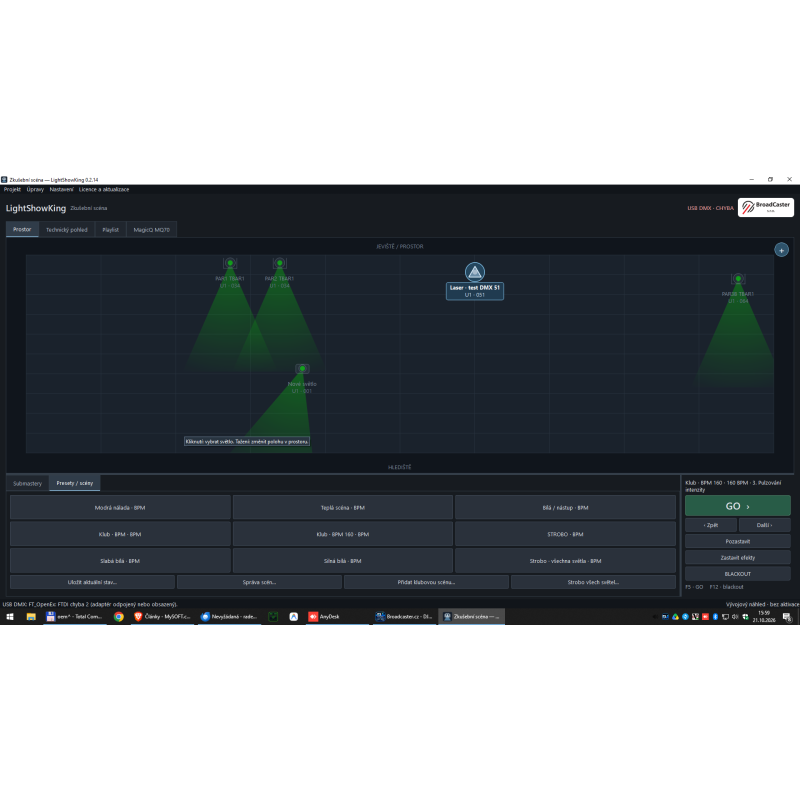The width and height of the screenshot is (800, 800).
Task: Select the Presety / scény tab
Action: (x=74, y=483)
